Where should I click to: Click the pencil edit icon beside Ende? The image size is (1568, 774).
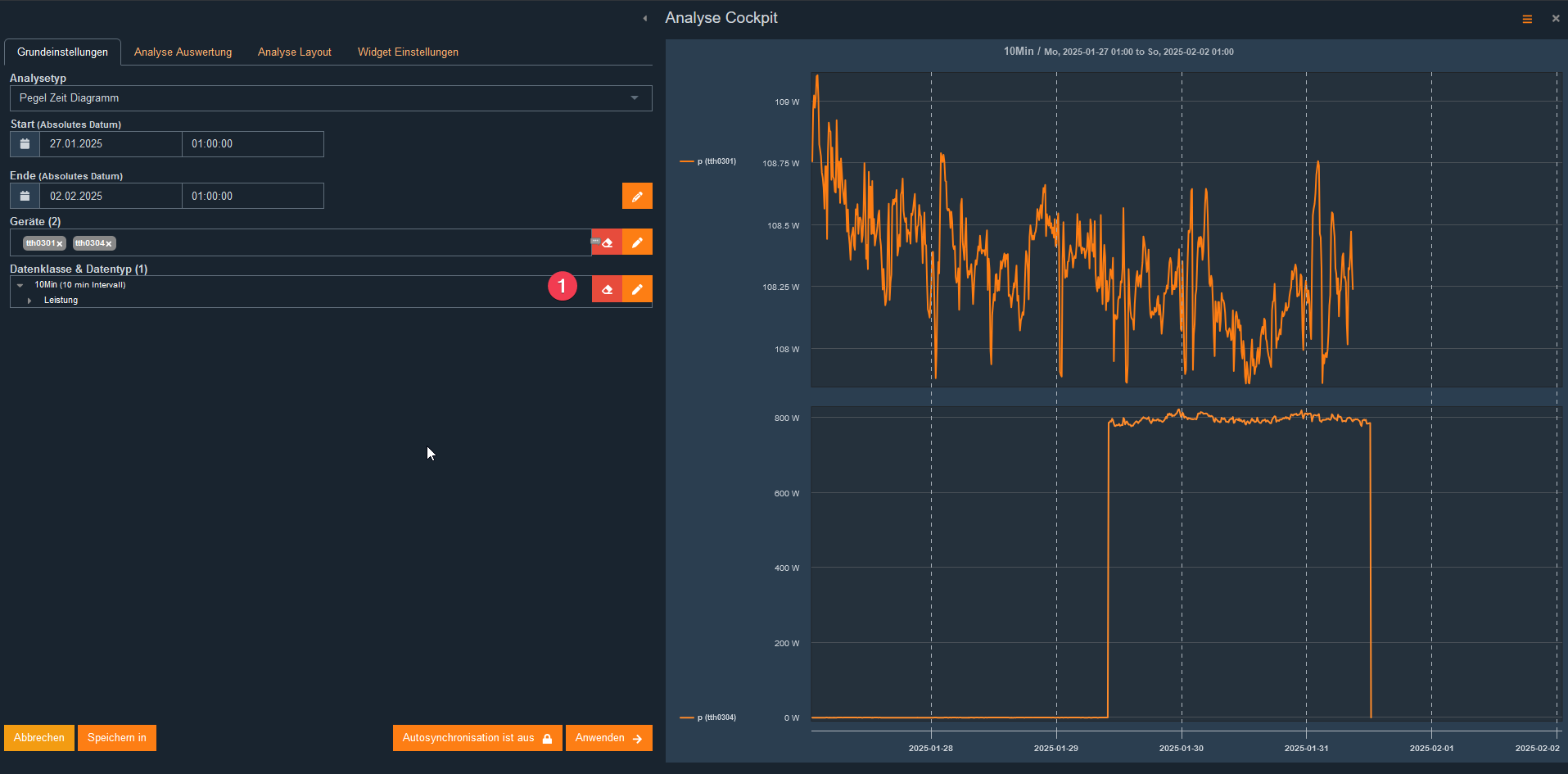tap(637, 197)
